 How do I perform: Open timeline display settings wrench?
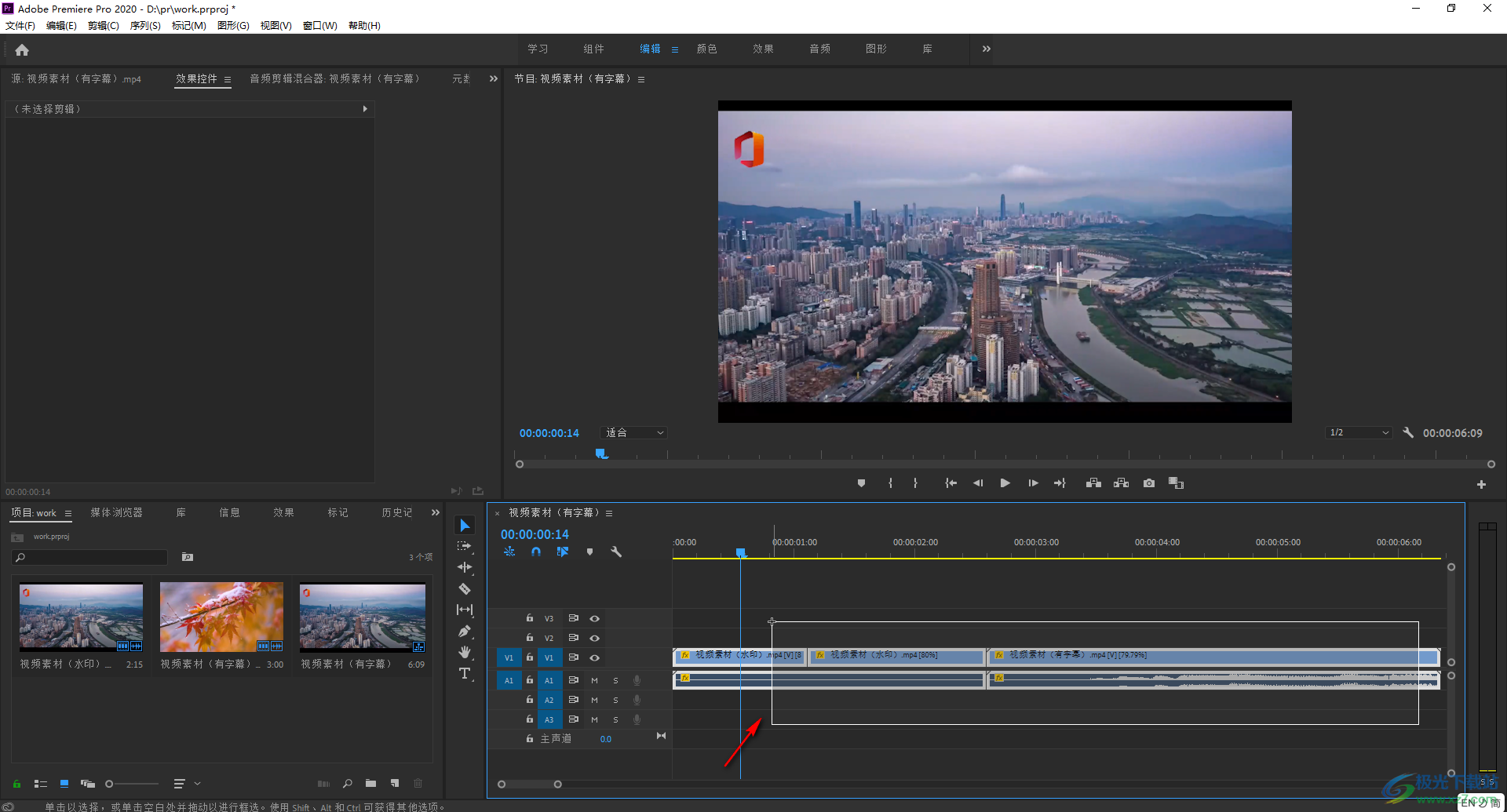pyautogui.click(x=616, y=552)
